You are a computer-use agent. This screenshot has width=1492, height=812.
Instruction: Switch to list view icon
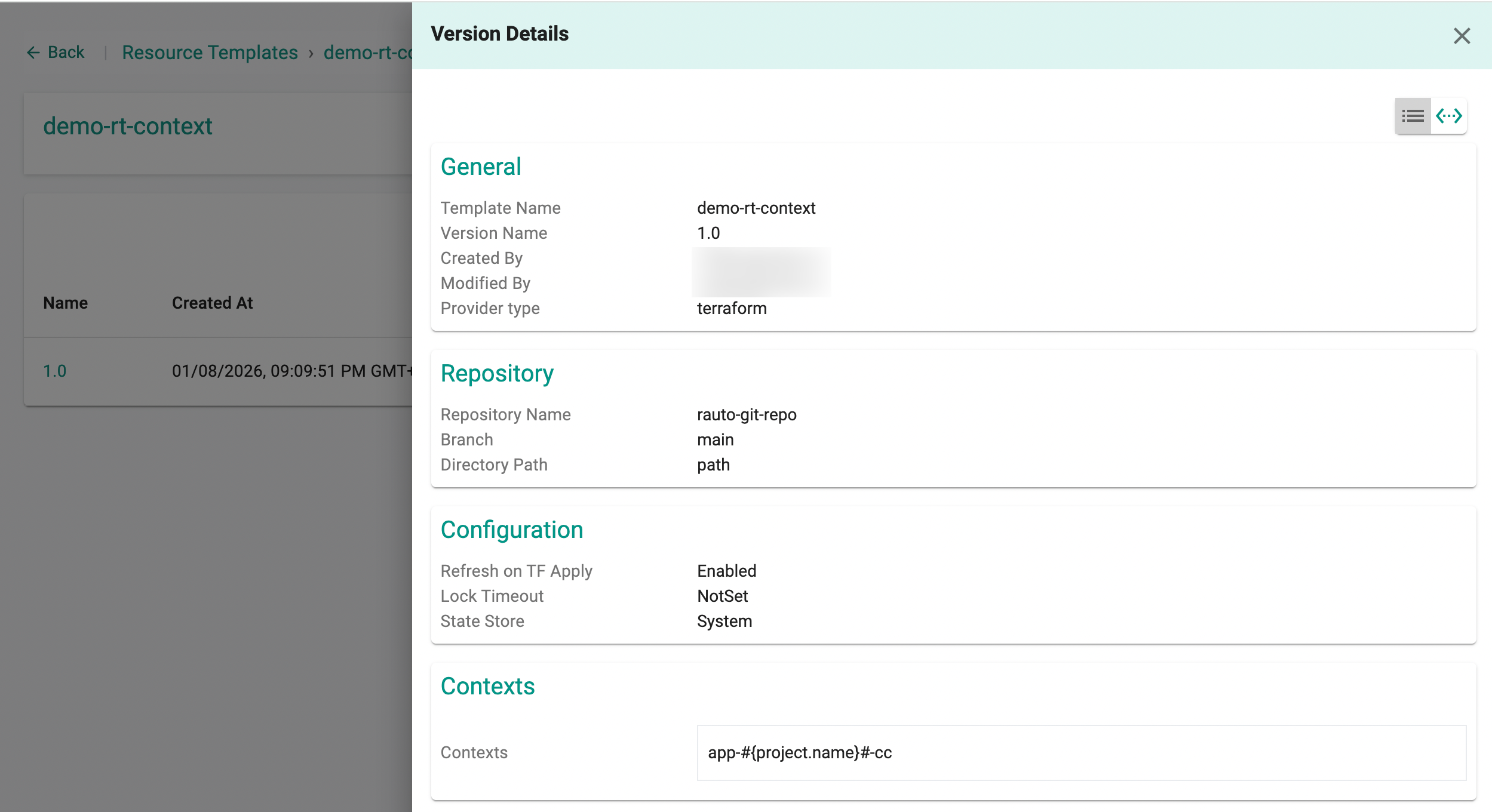pyautogui.click(x=1413, y=116)
